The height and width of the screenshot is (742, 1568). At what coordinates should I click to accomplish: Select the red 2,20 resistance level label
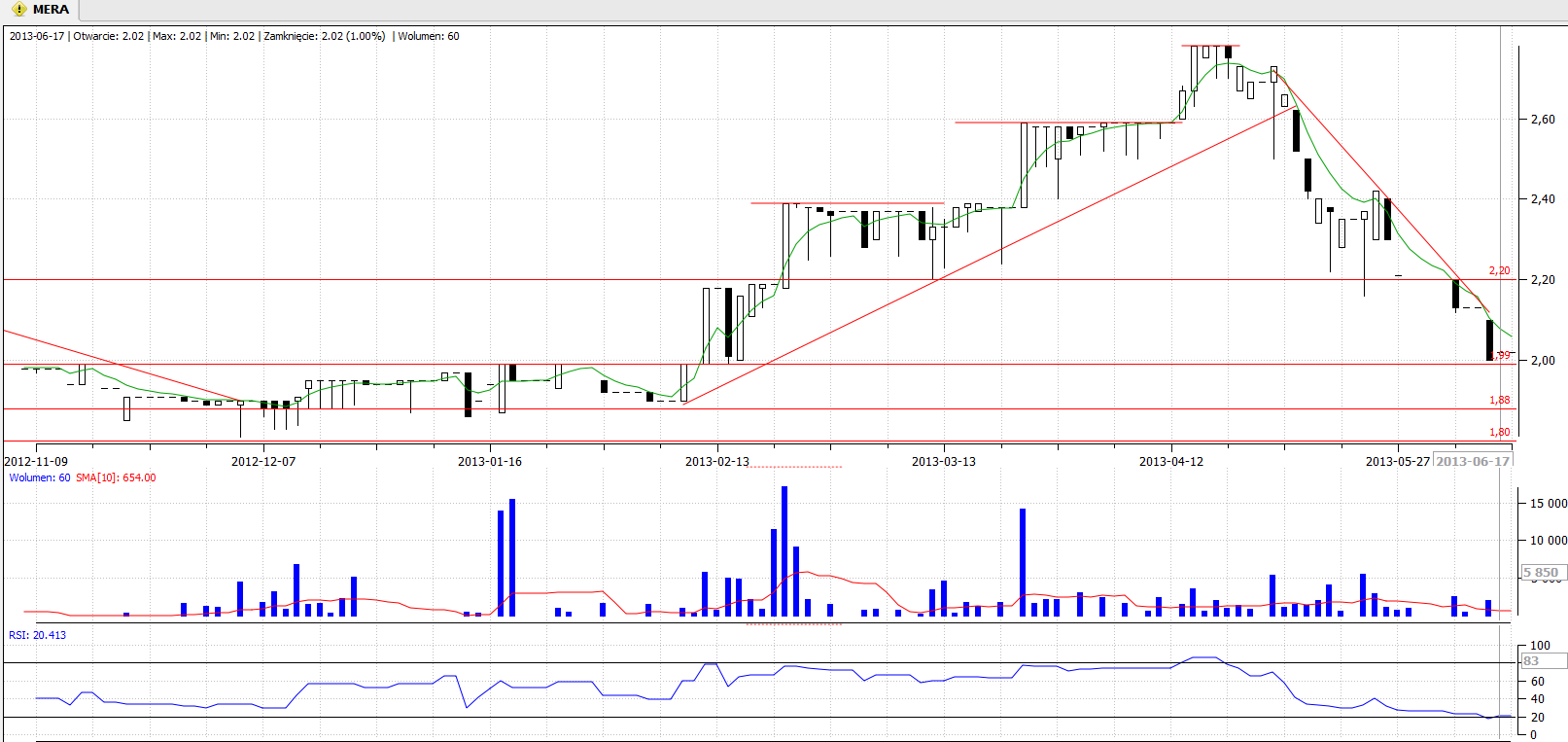coord(1499,270)
